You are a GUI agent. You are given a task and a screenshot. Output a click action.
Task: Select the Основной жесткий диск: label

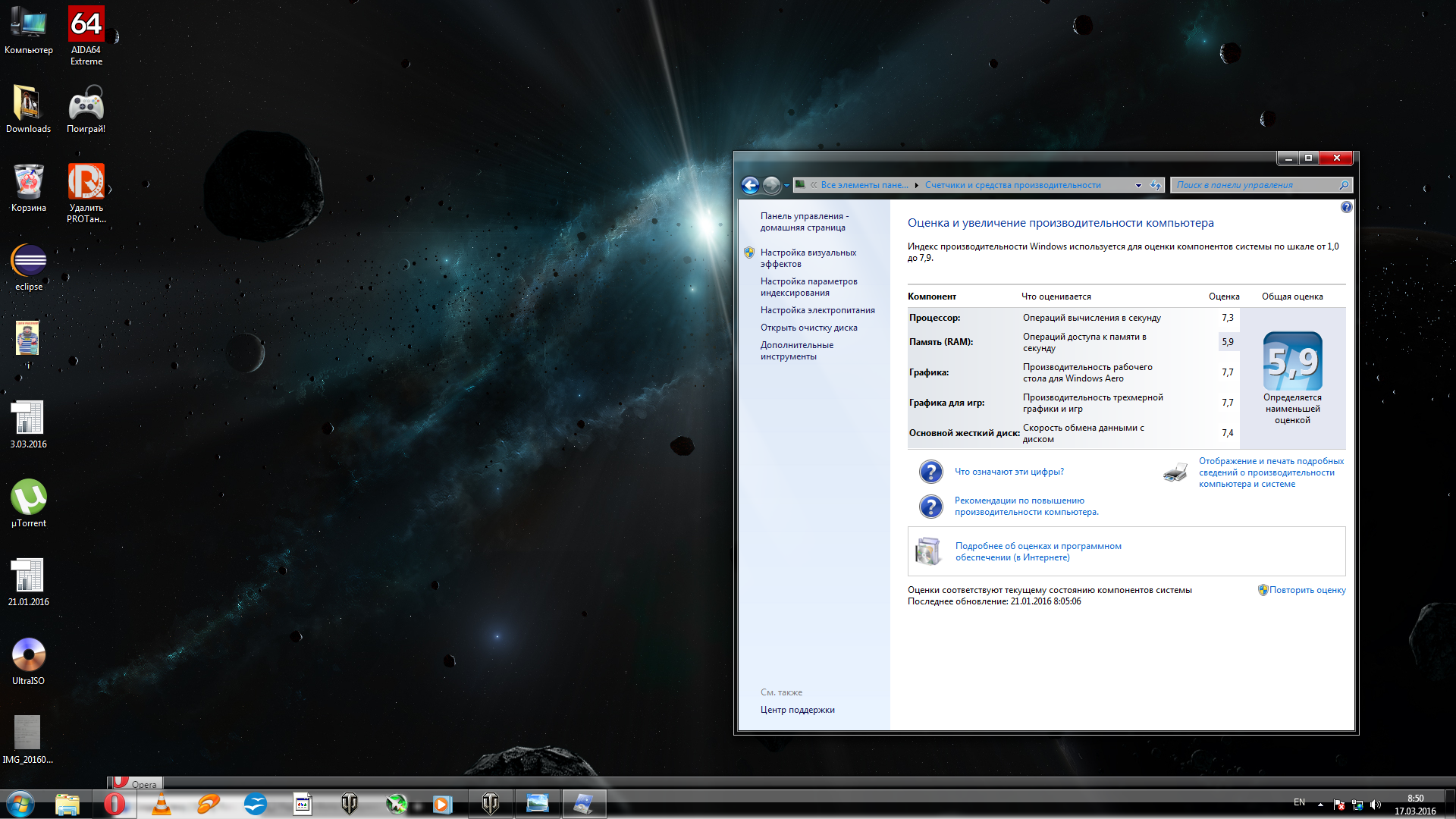pyautogui.click(x=964, y=433)
